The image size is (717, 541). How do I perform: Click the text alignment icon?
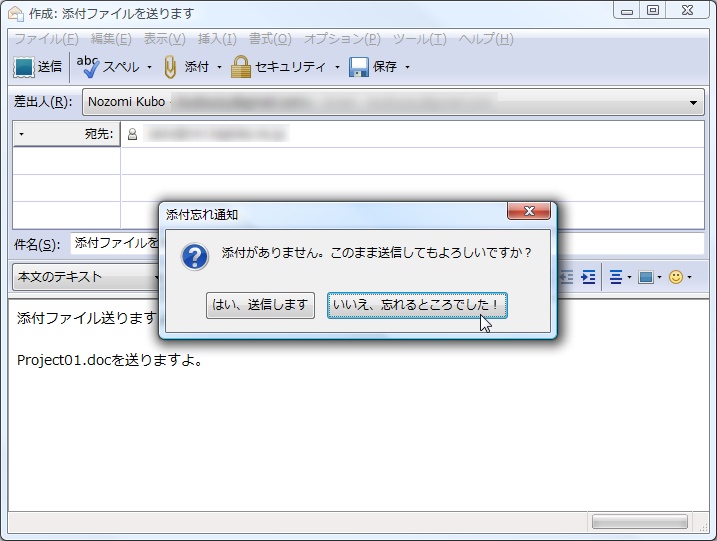(615, 277)
